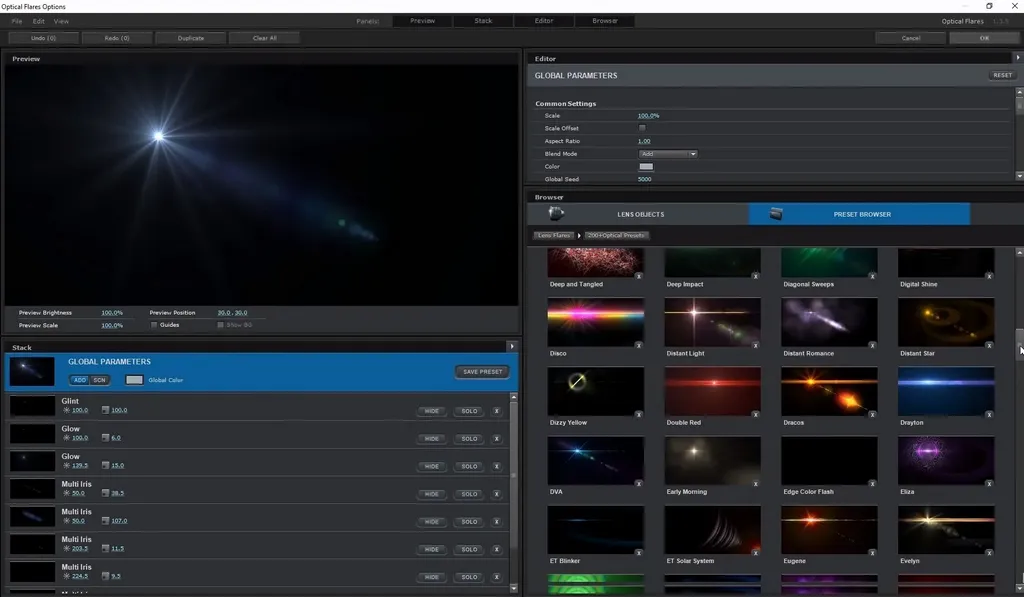Click the x icon on ET Blinker preset
The width and height of the screenshot is (1024, 597).
(639, 553)
